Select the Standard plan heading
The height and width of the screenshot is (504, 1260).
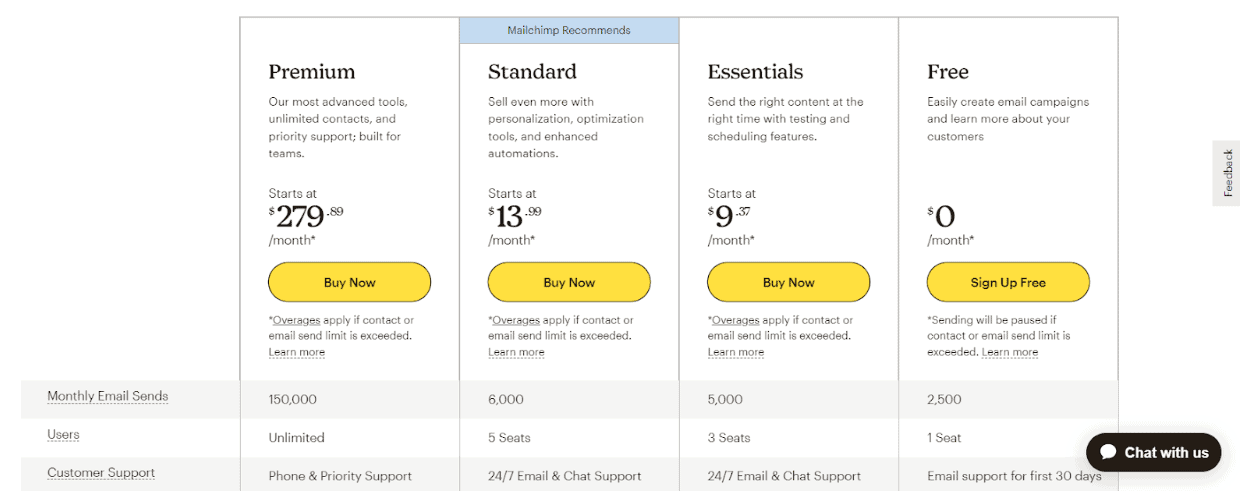coord(532,72)
